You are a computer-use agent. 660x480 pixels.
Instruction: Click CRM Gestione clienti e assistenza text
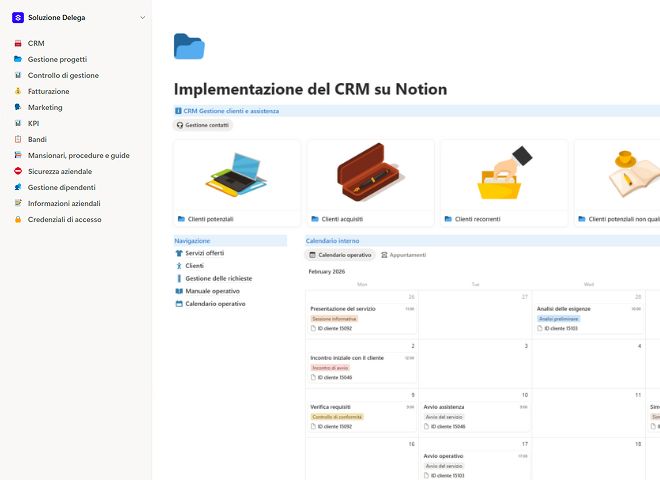pos(231,111)
